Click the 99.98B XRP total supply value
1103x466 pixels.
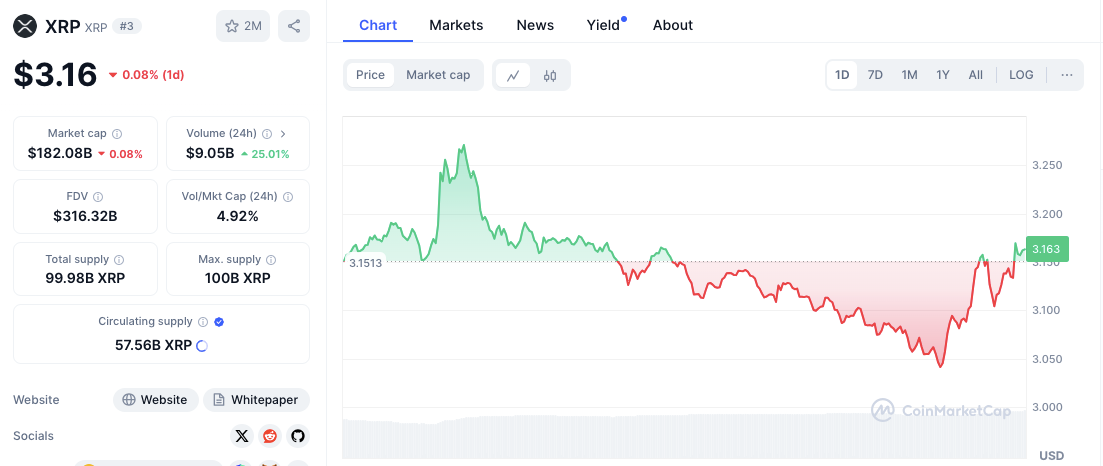(85, 278)
